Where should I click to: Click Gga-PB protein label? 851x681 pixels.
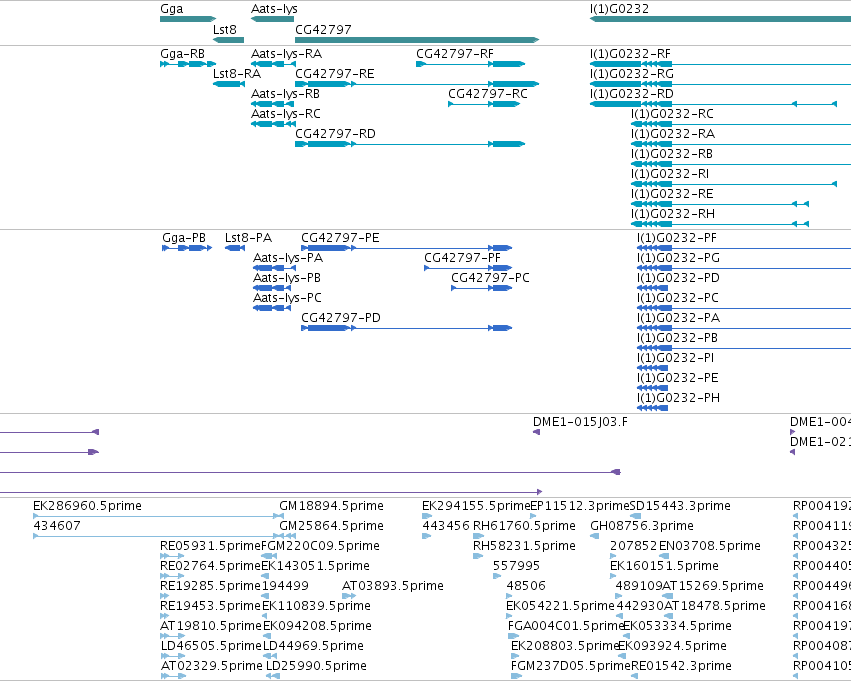pos(184,238)
